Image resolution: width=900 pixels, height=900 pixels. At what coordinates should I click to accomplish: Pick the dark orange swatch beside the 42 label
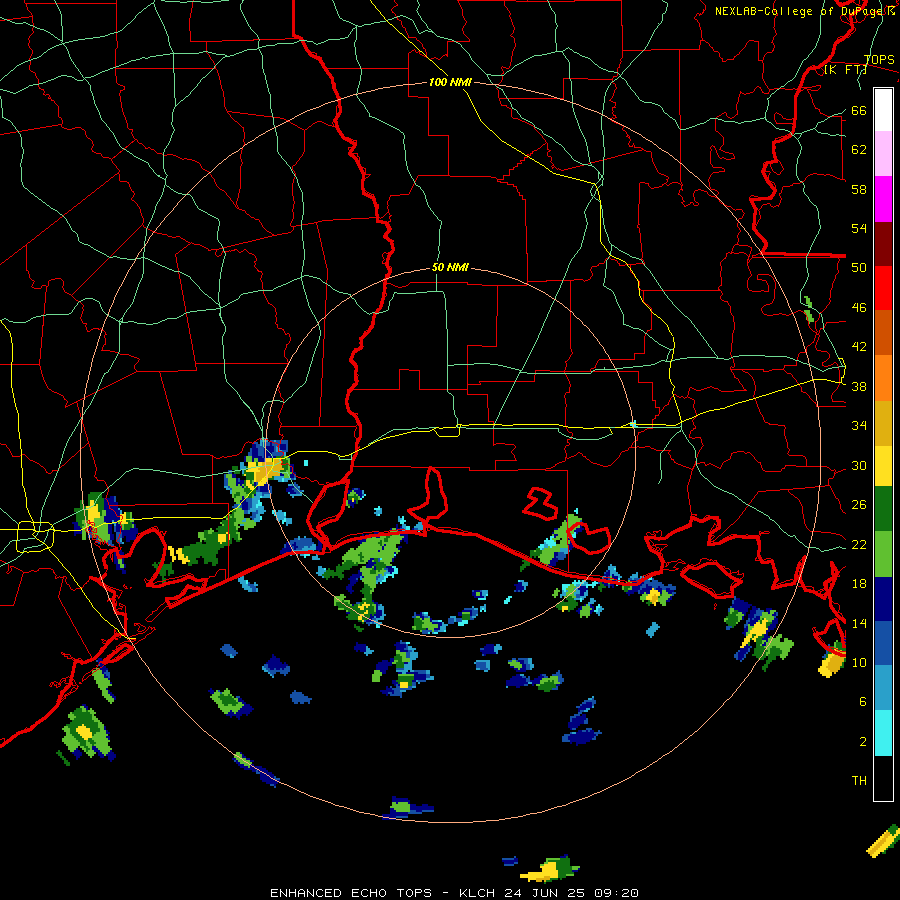(x=883, y=333)
